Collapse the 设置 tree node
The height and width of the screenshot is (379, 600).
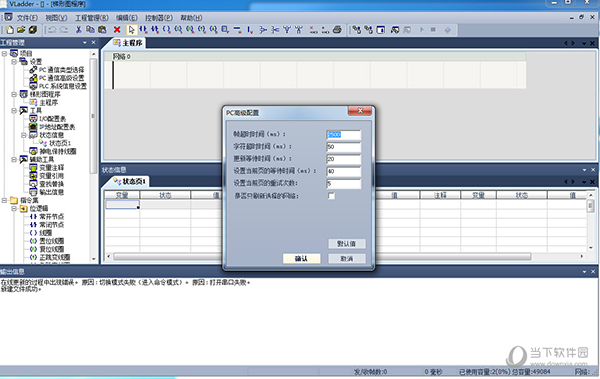14,61
